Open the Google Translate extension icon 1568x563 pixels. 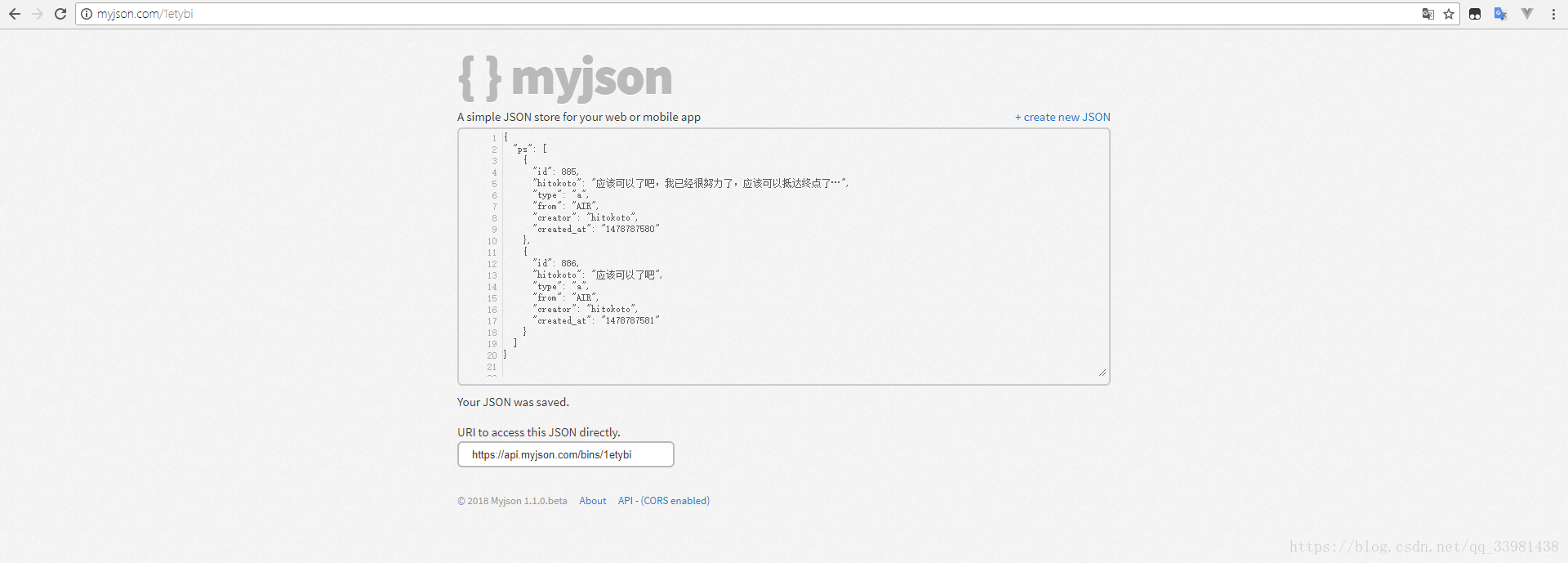point(1500,14)
